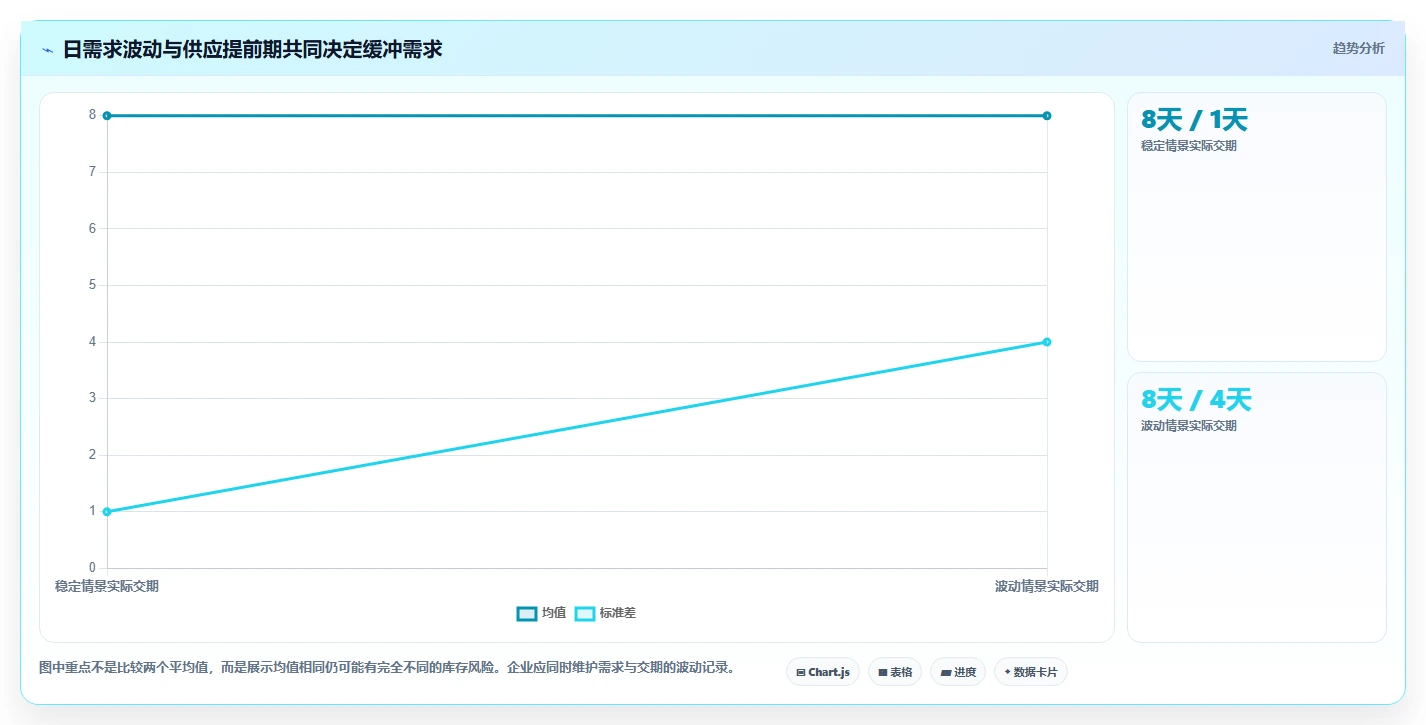Click the 8天 / 1天 value card heading
The image size is (1426, 725).
pos(1194,120)
